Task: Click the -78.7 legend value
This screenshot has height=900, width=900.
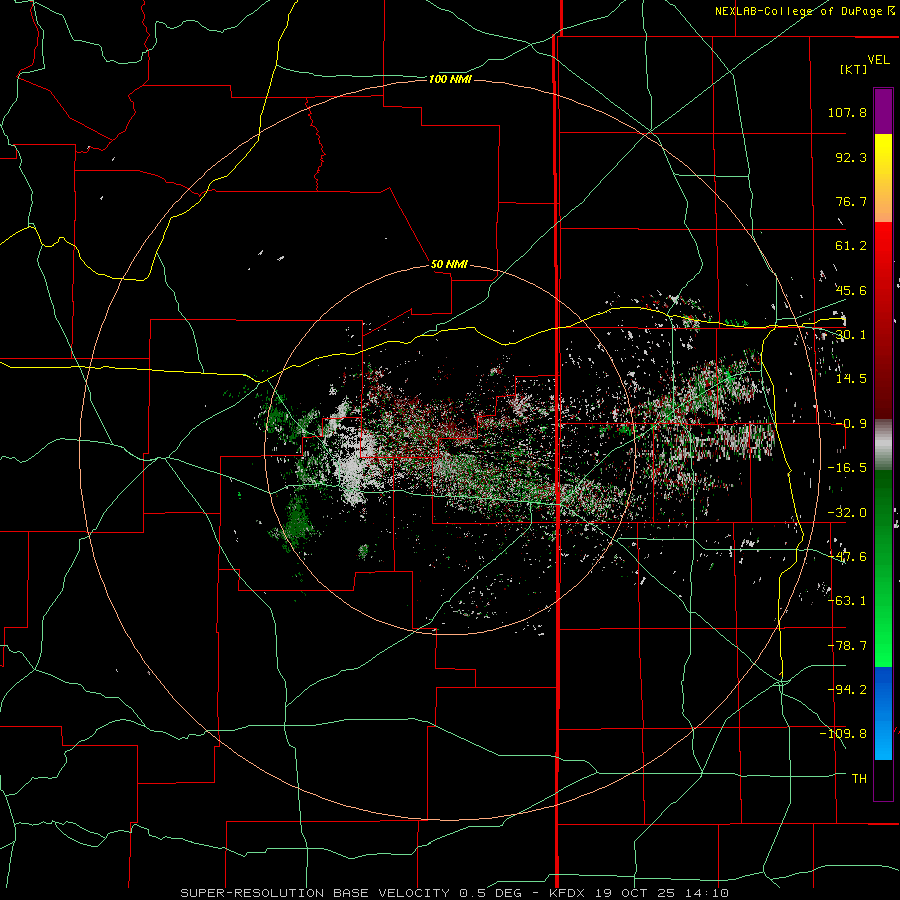Action: [x=847, y=646]
